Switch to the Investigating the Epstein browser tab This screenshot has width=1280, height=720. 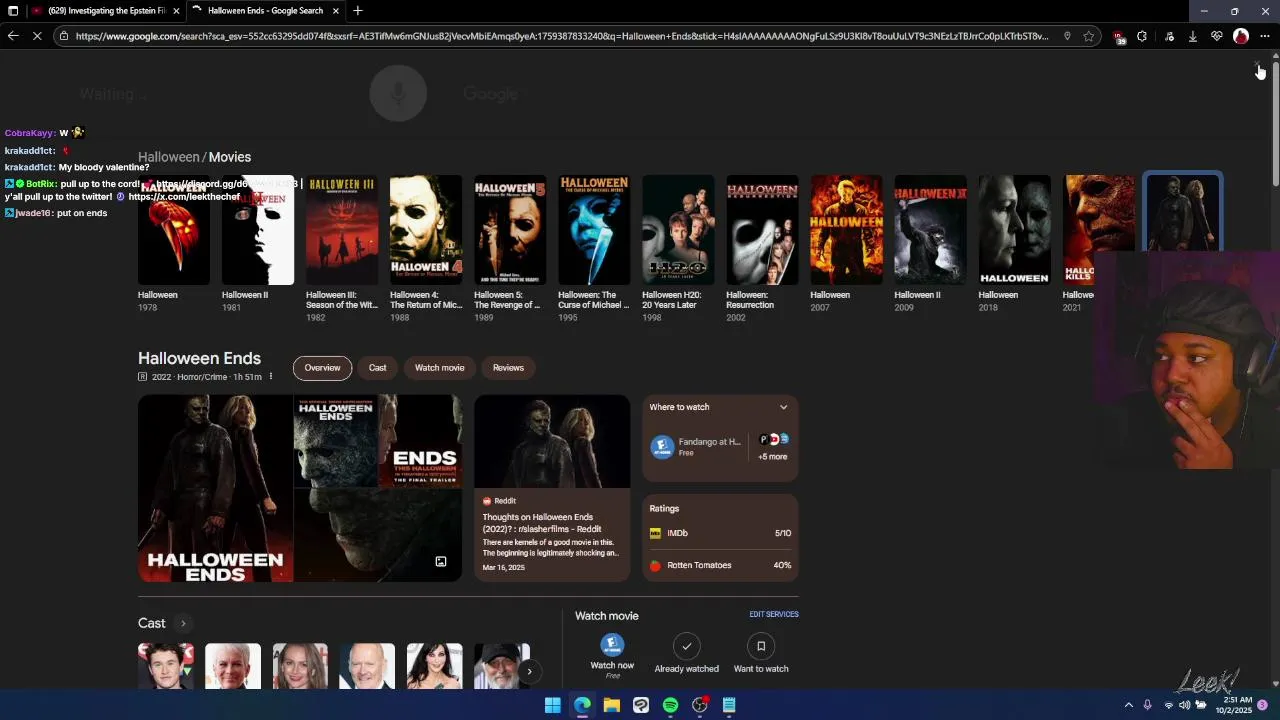(x=105, y=11)
